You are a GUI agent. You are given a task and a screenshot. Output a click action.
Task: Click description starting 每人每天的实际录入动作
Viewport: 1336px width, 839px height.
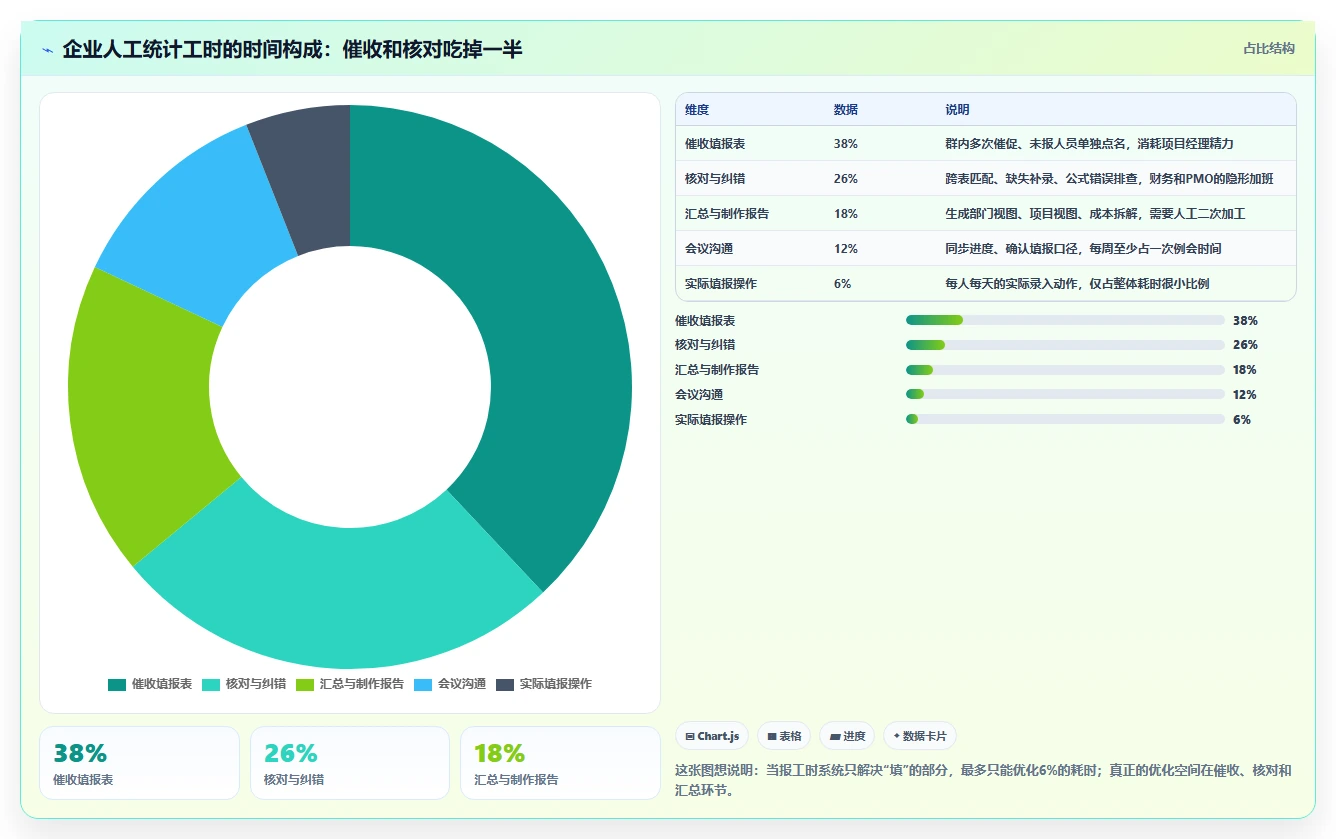pos(1077,284)
